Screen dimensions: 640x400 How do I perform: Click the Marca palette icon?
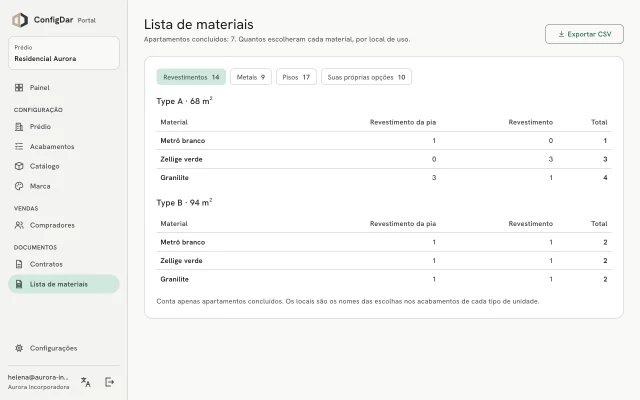(x=19, y=186)
